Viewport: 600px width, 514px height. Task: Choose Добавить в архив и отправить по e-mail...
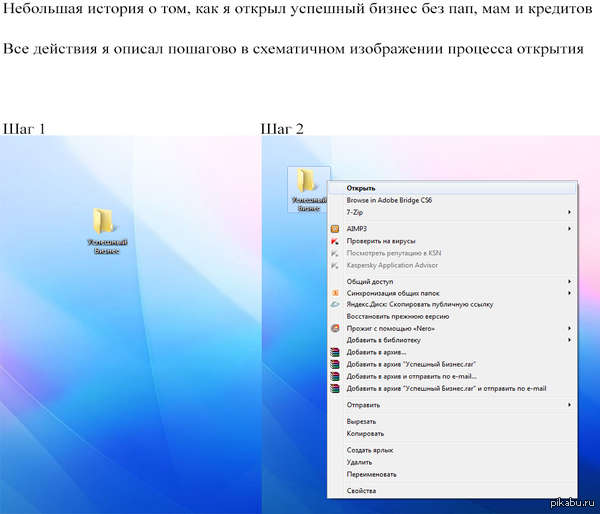point(452,377)
